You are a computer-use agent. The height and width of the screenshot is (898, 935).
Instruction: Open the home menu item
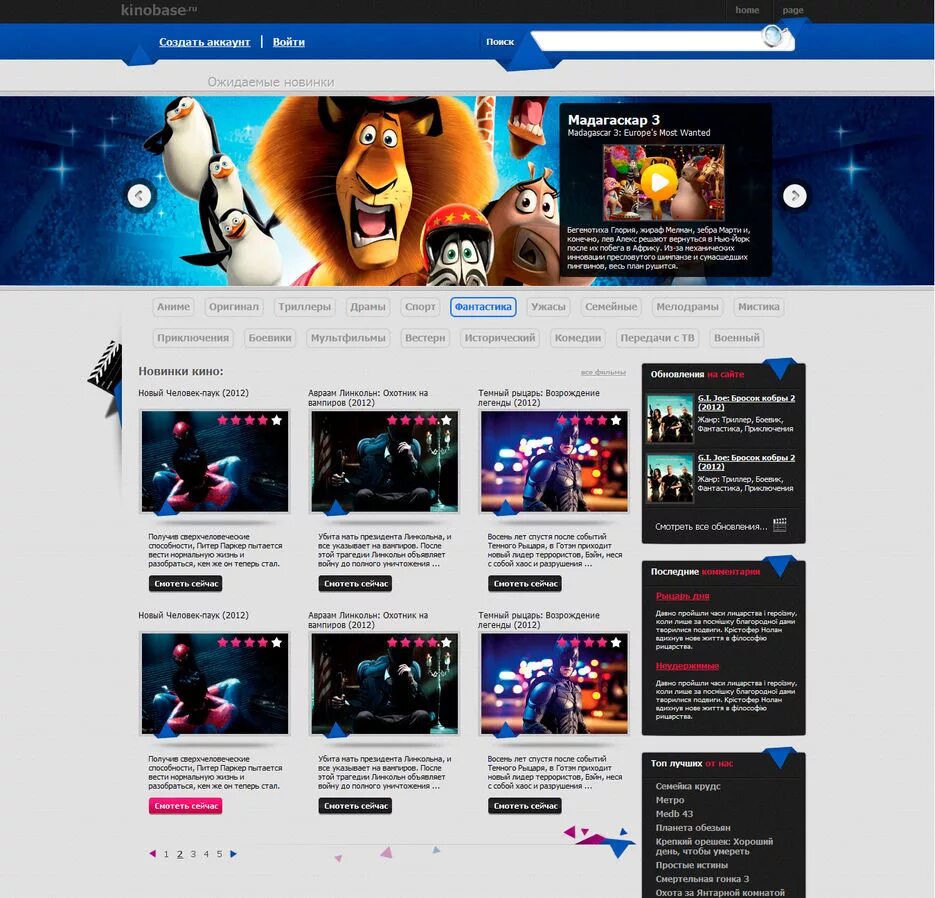[x=747, y=10]
